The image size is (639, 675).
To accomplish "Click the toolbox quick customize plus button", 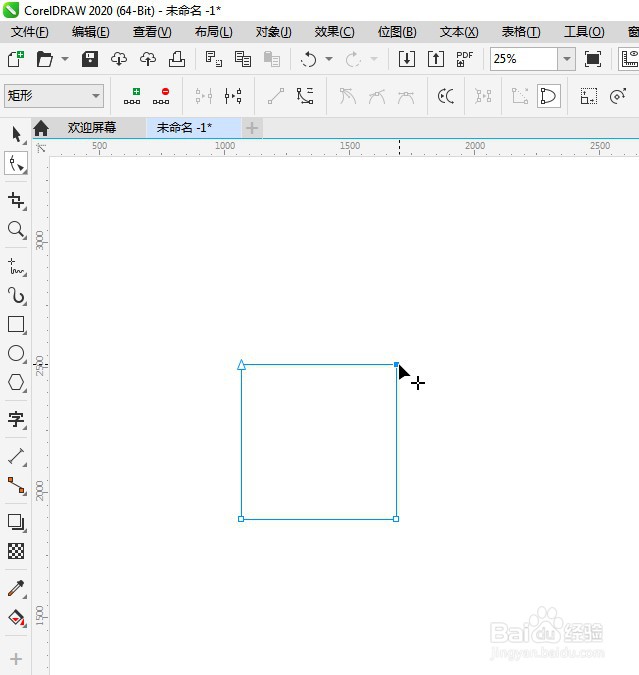I will point(16,659).
